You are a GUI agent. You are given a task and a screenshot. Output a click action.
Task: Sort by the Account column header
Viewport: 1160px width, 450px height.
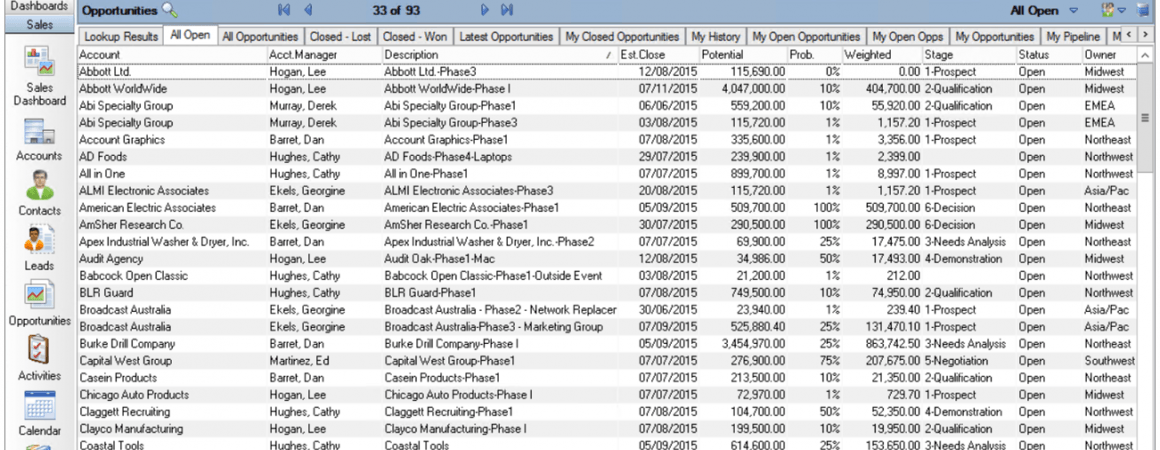pos(172,55)
